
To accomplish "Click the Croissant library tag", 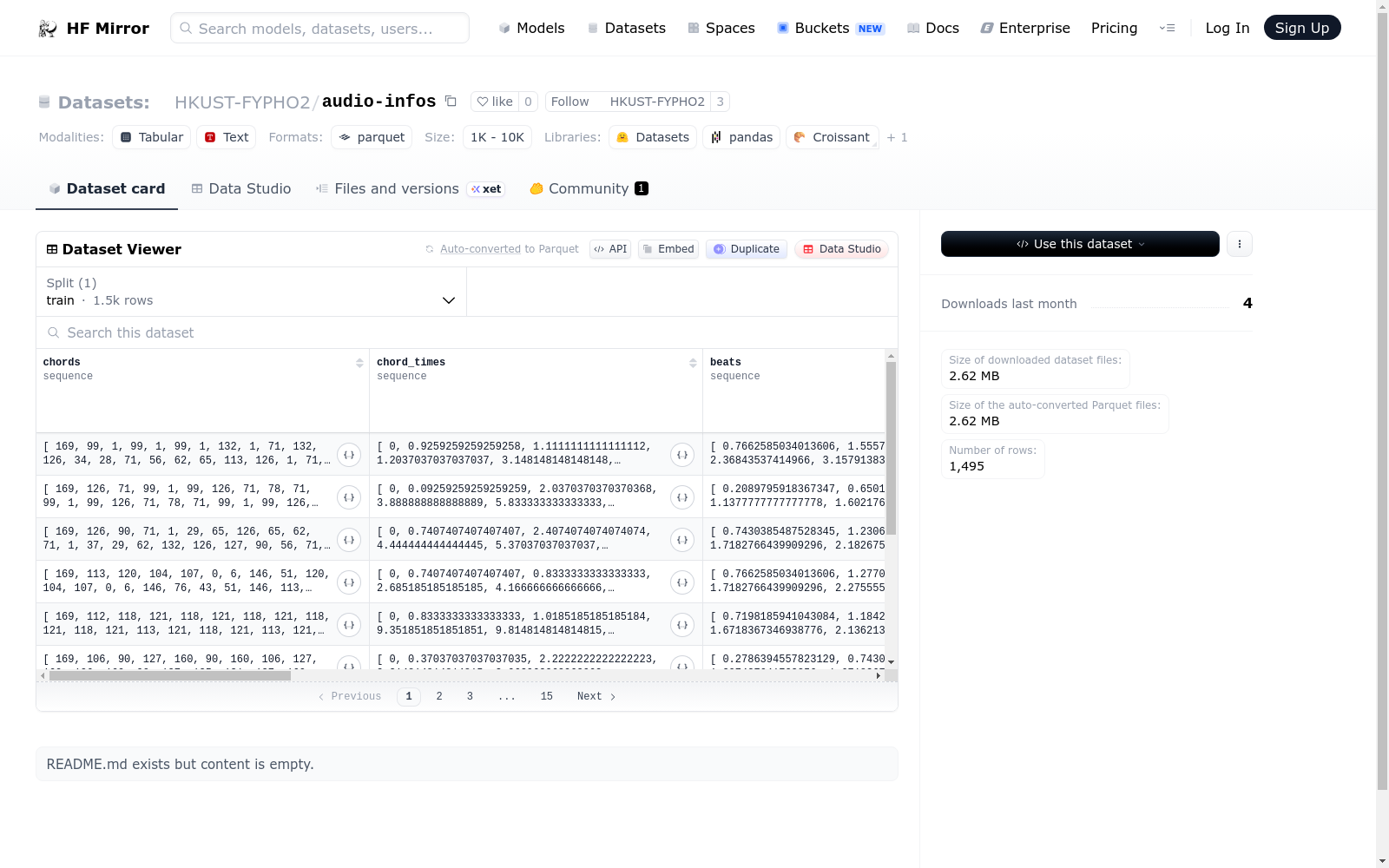I will [x=833, y=137].
